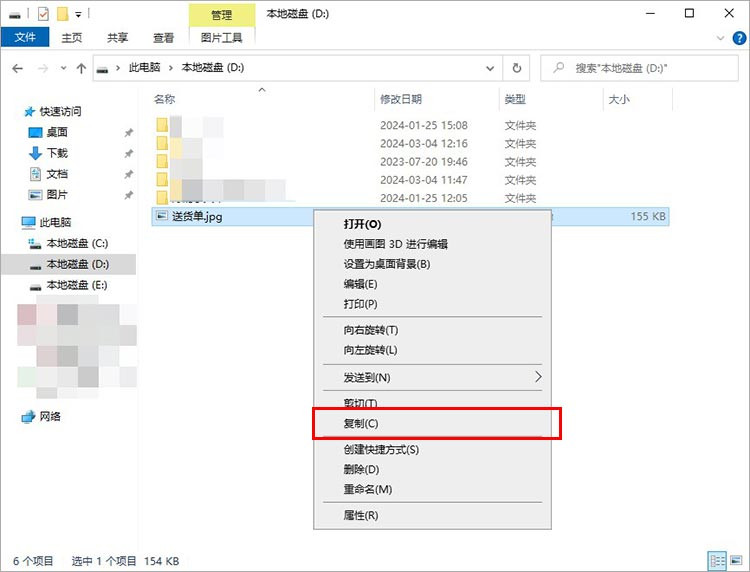Refresh the current folder view
Image resolution: width=750 pixels, height=572 pixels.
pos(517,68)
